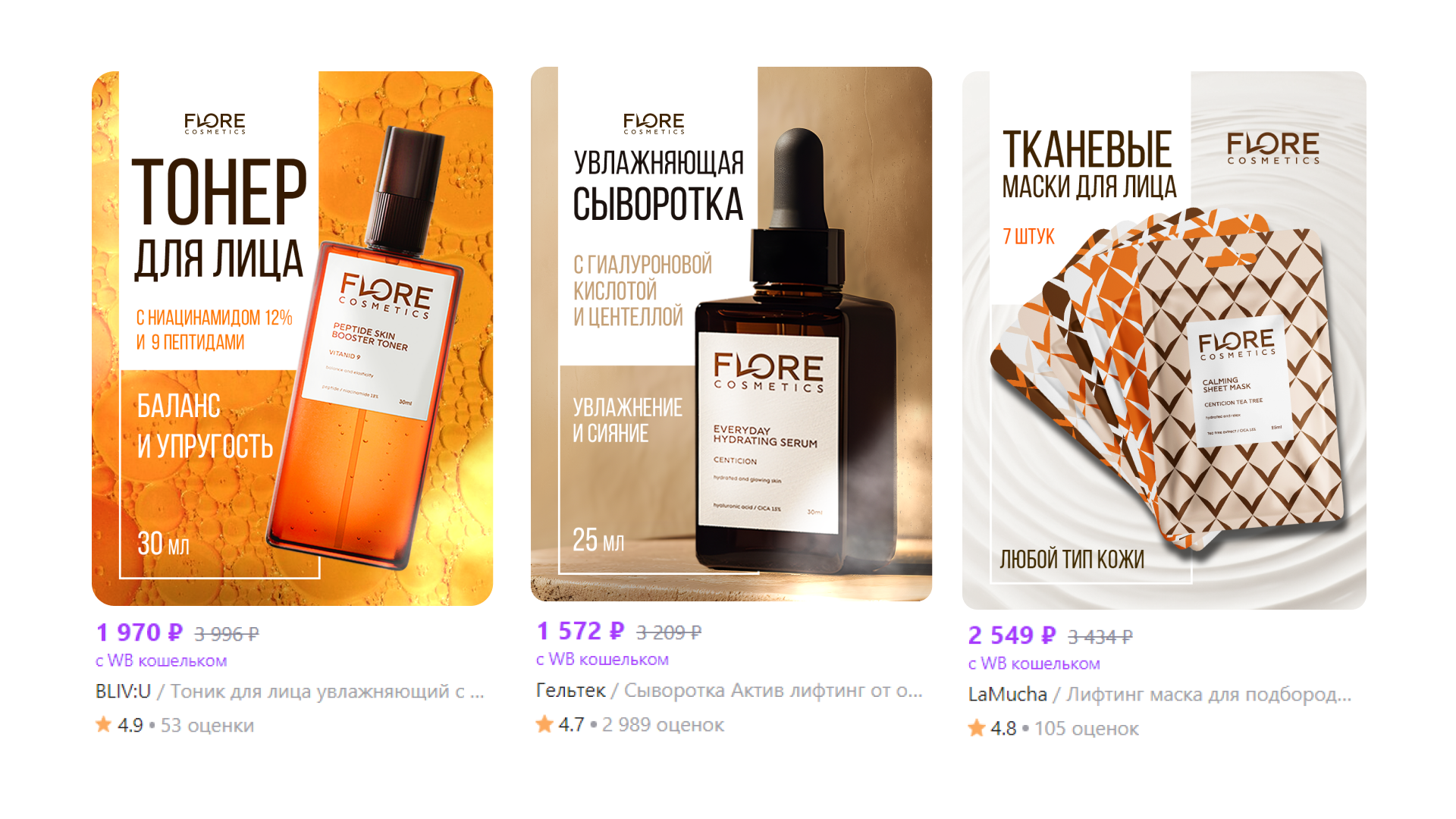Open the BLIV:U toner product title

(290, 692)
